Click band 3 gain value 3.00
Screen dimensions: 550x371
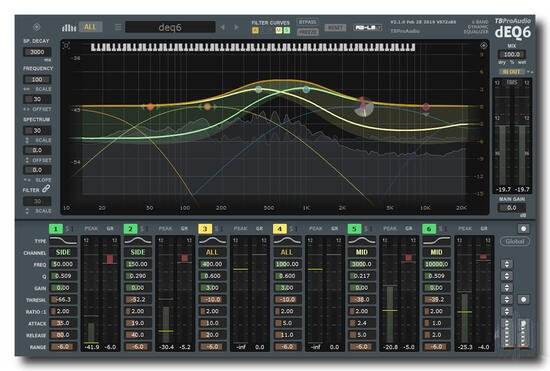212,288
